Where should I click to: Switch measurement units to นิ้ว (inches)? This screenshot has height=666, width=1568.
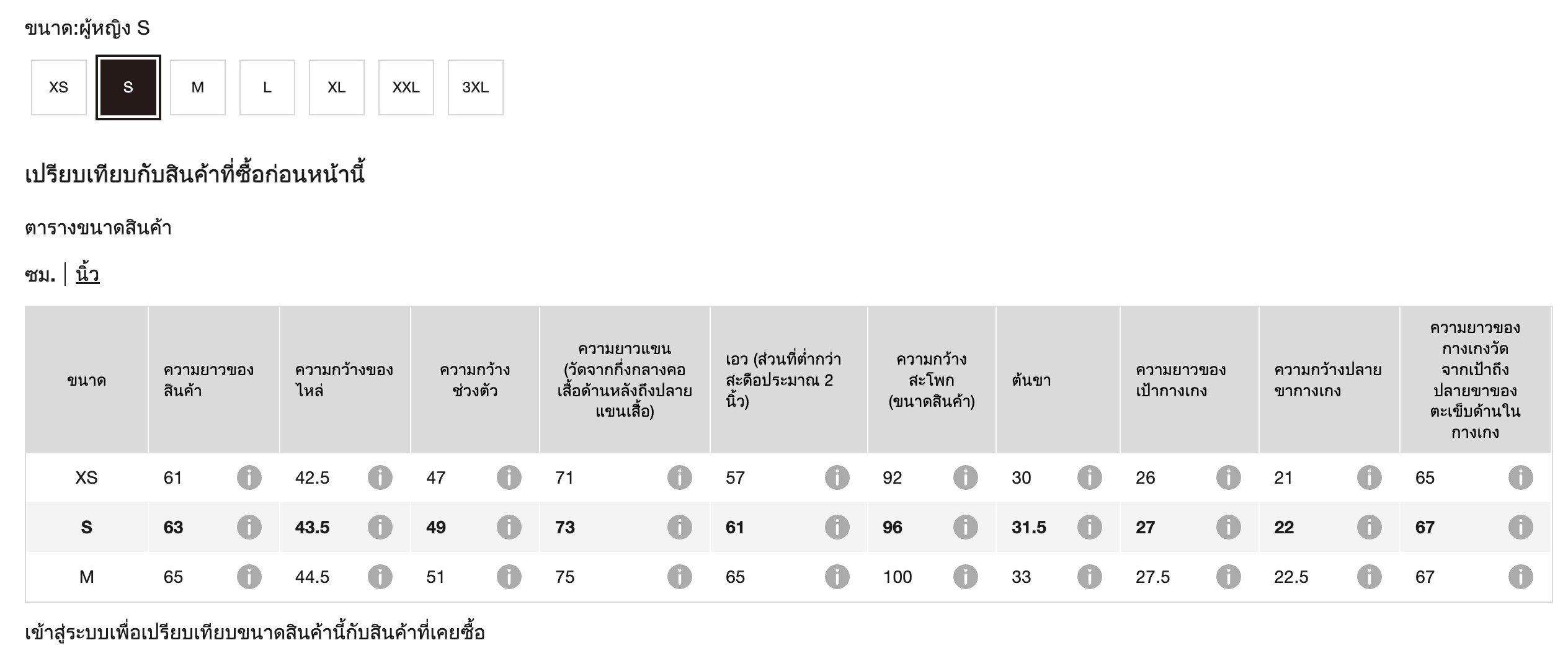click(87, 274)
